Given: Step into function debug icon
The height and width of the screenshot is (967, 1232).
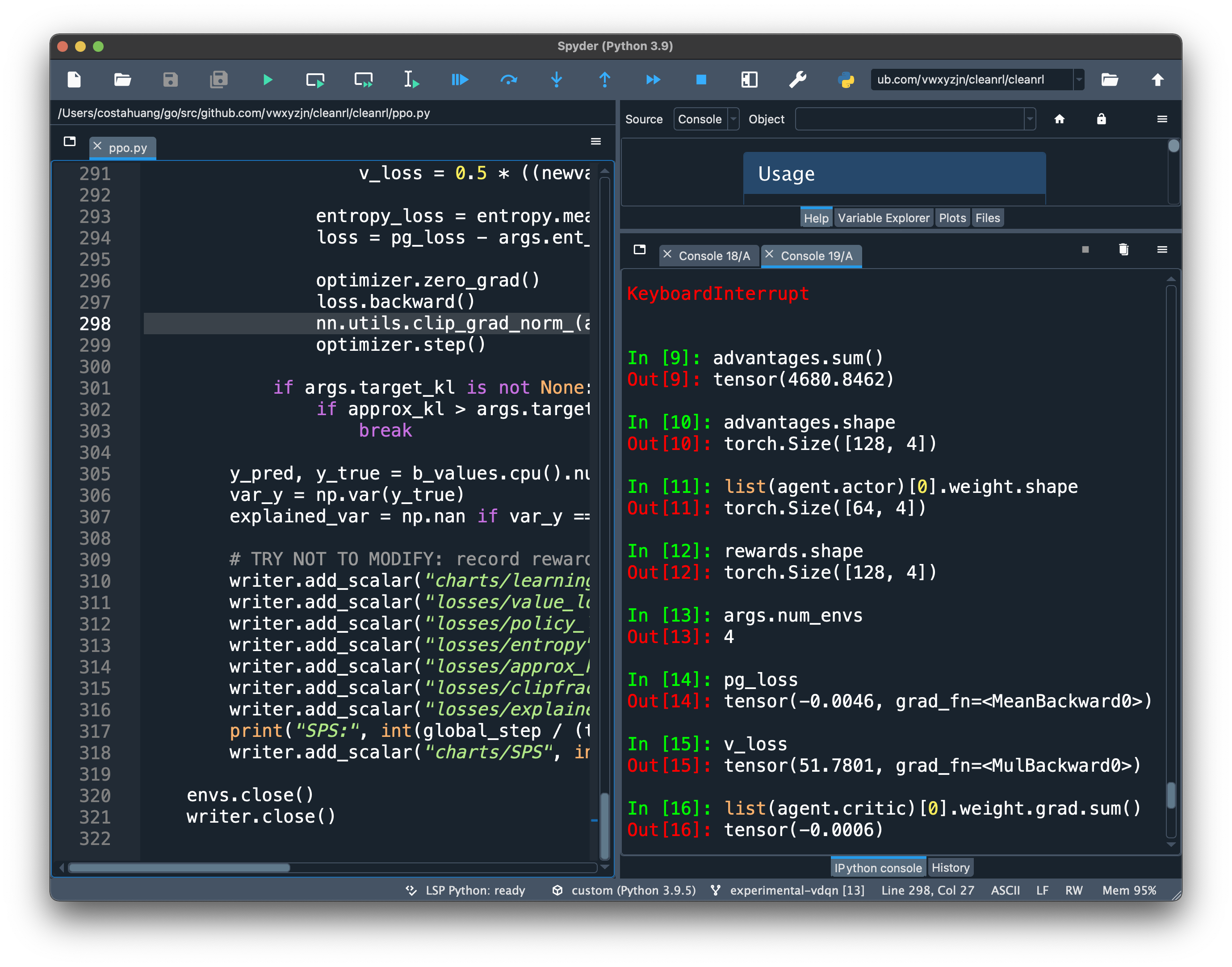Looking at the screenshot, I should tap(557, 80).
